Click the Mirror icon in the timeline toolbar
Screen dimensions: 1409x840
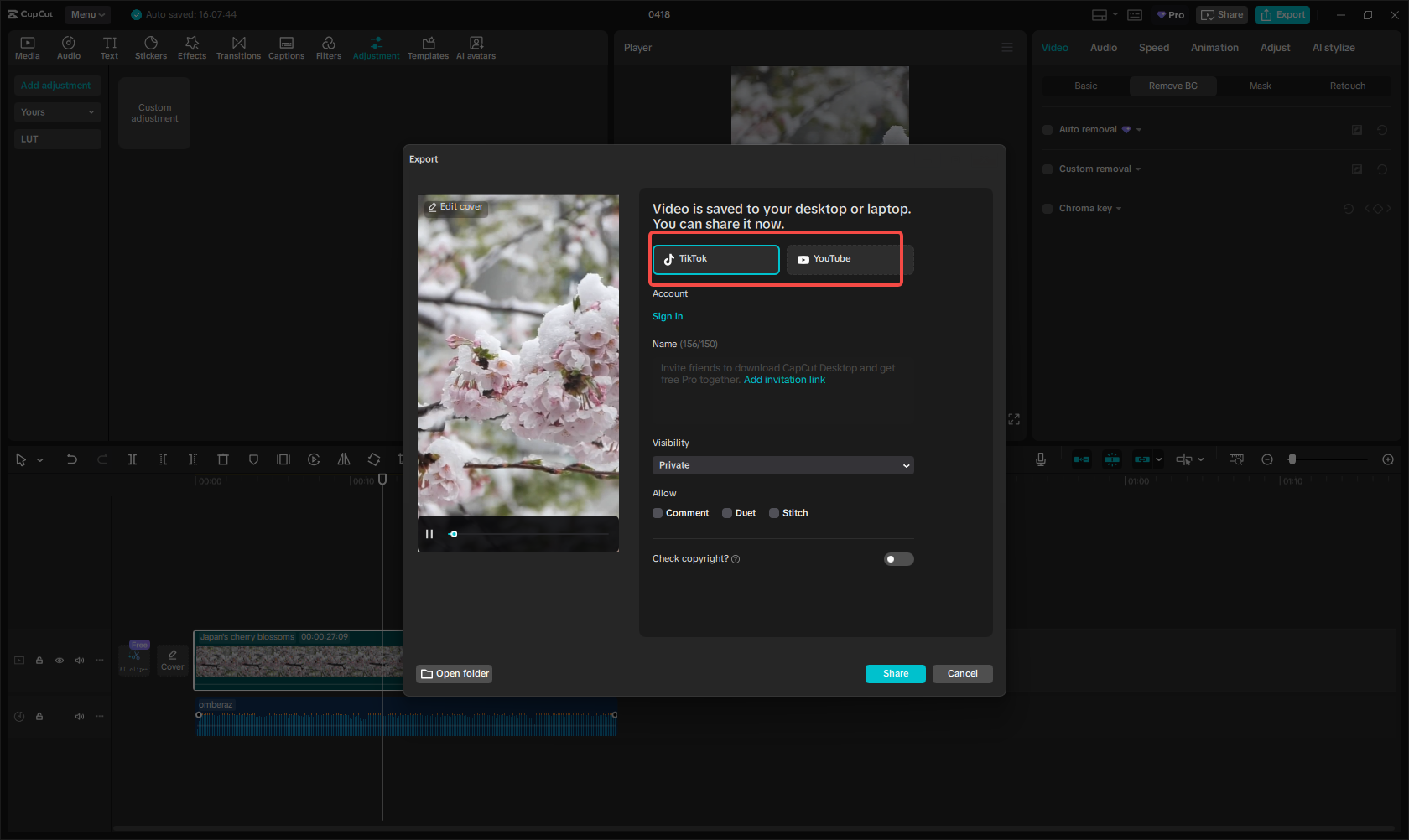click(x=344, y=459)
